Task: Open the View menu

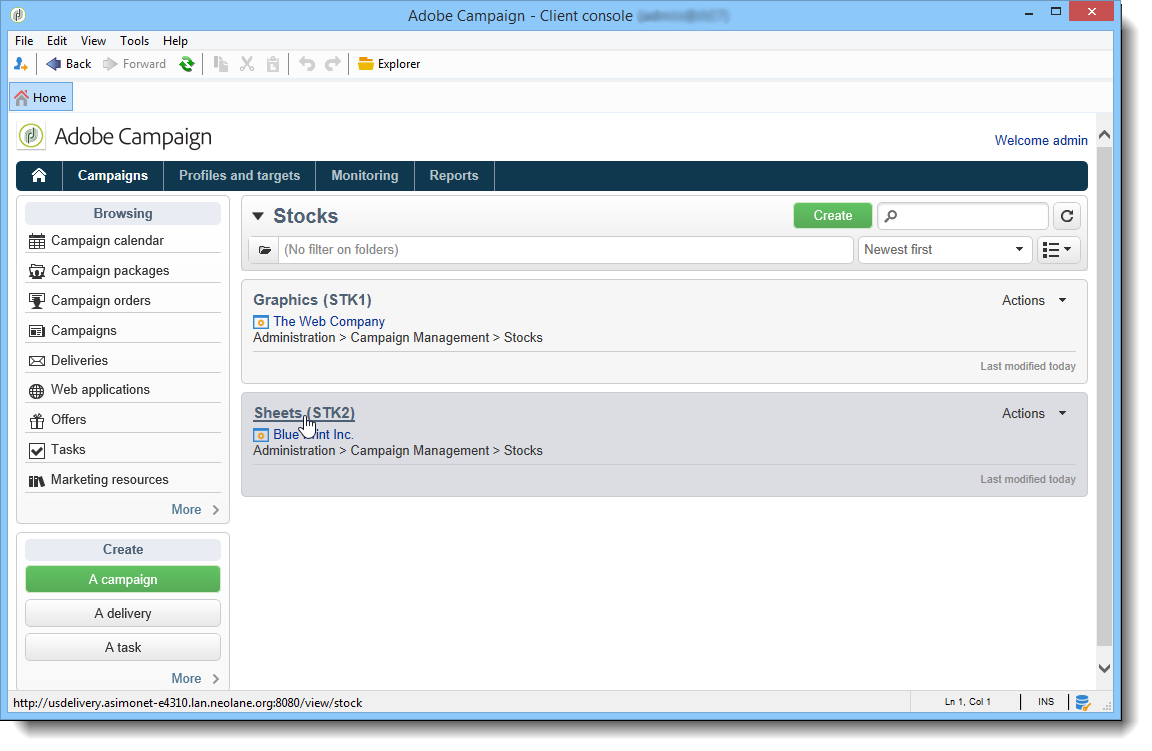Action: 93,40
